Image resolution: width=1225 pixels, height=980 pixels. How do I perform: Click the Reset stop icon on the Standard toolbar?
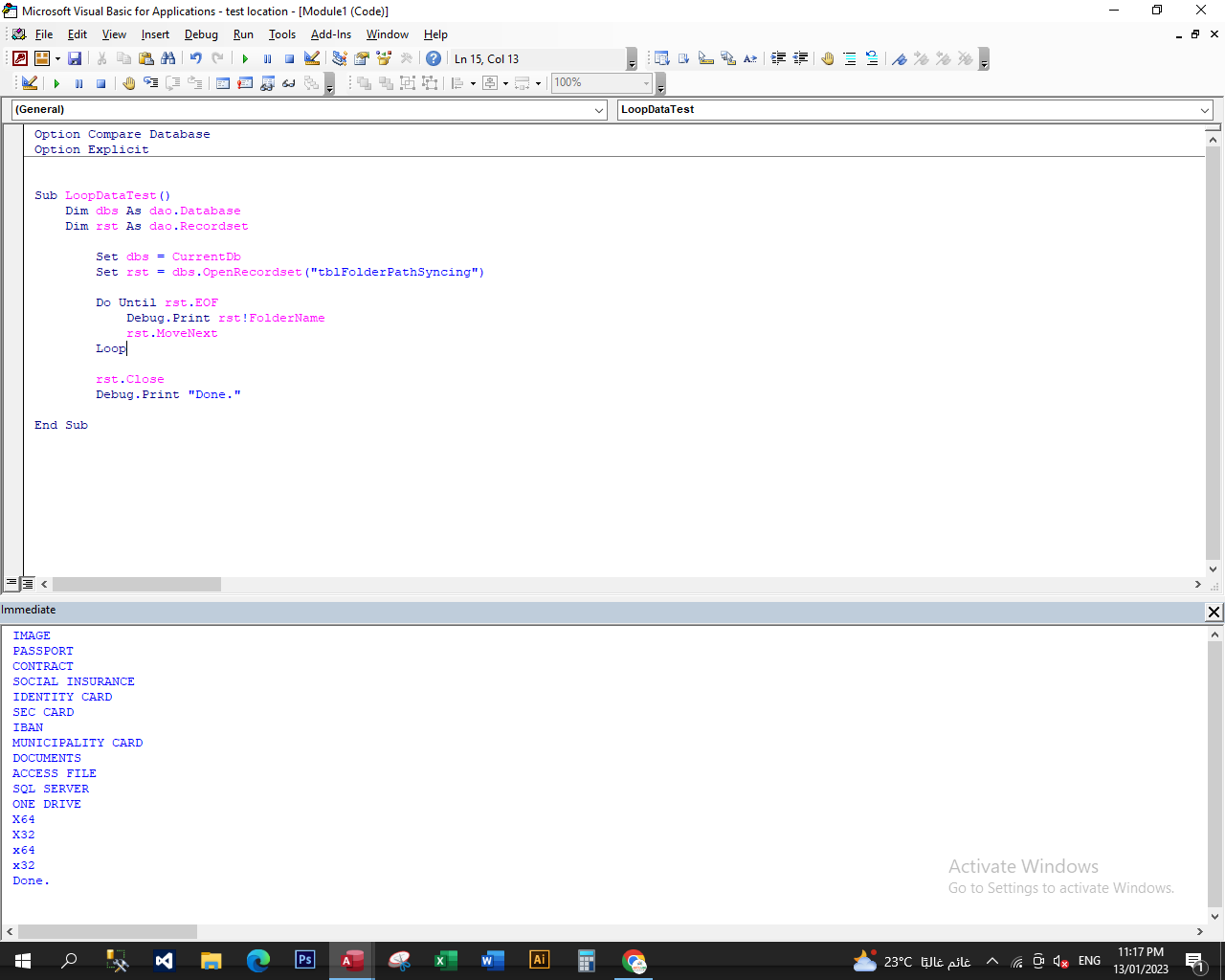click(289, 58)
